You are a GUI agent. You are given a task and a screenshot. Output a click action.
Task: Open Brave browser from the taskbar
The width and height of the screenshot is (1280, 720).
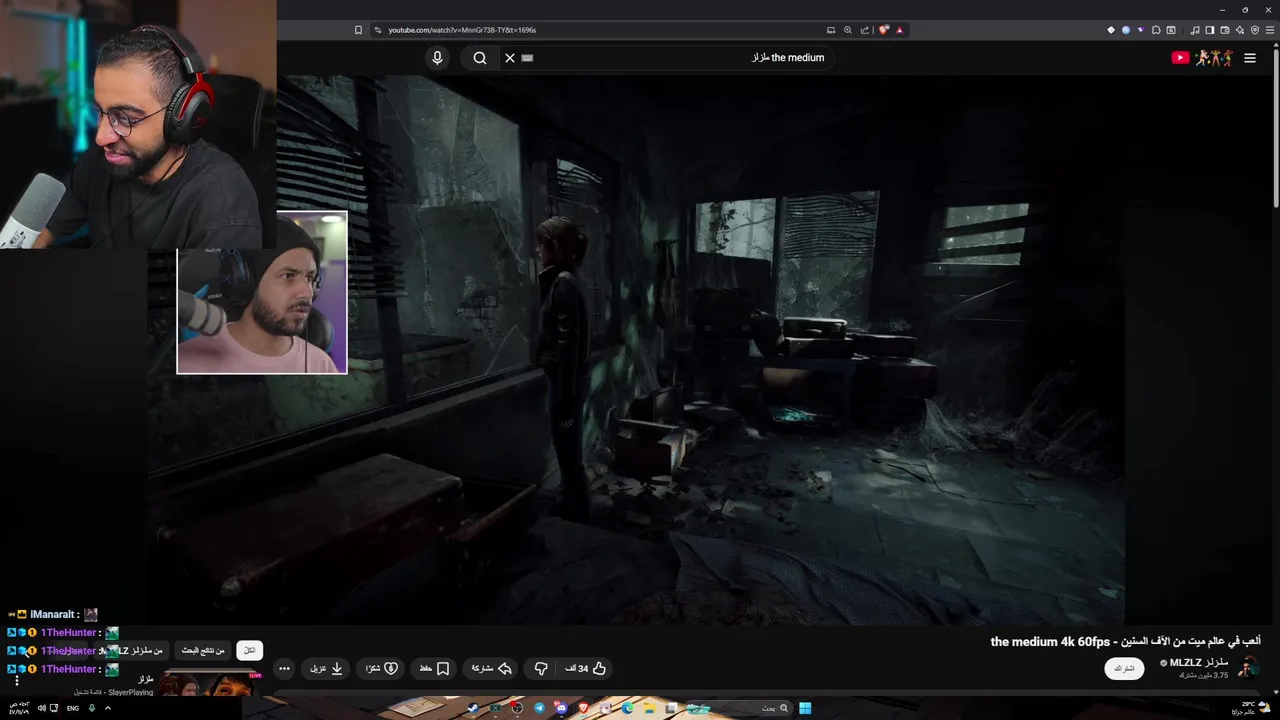pyautogui.click(x=583, y=708)
